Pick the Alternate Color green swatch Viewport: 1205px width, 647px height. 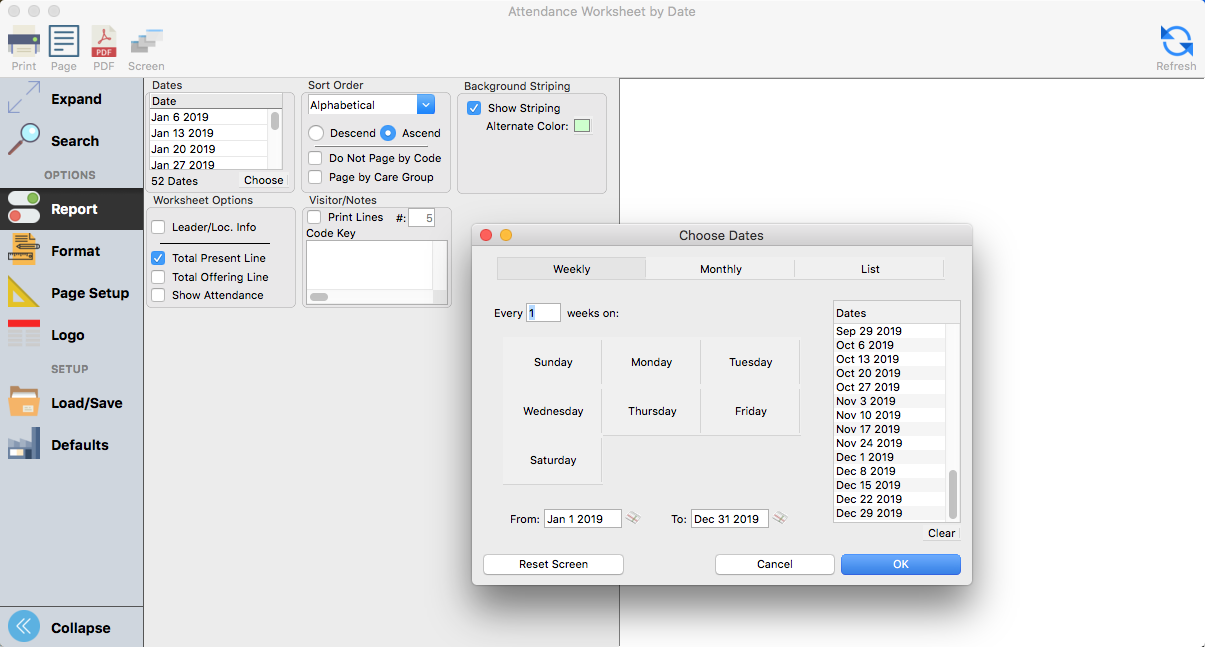[581, 126]
